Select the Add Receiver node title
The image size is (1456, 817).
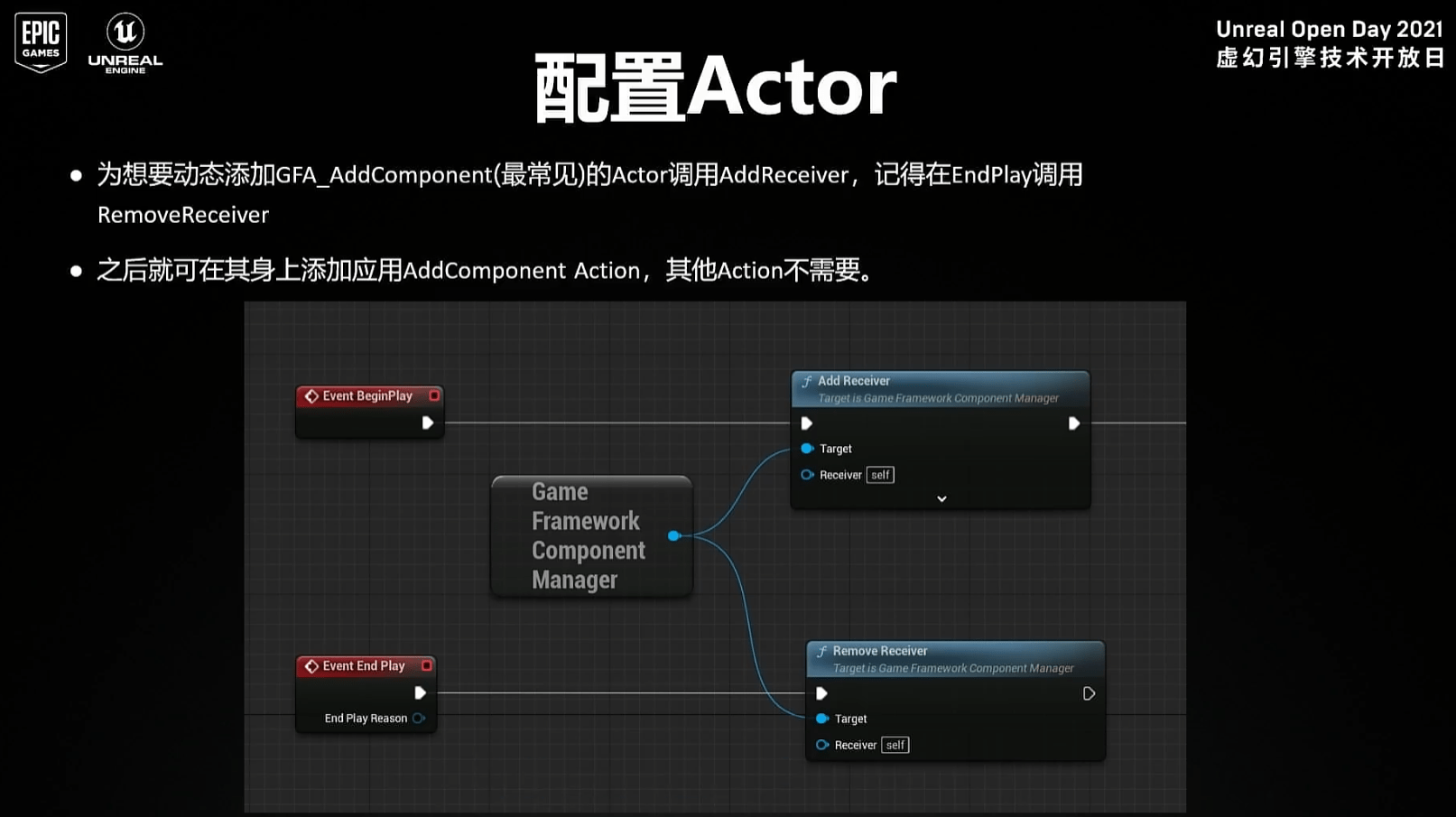point(854,381)
